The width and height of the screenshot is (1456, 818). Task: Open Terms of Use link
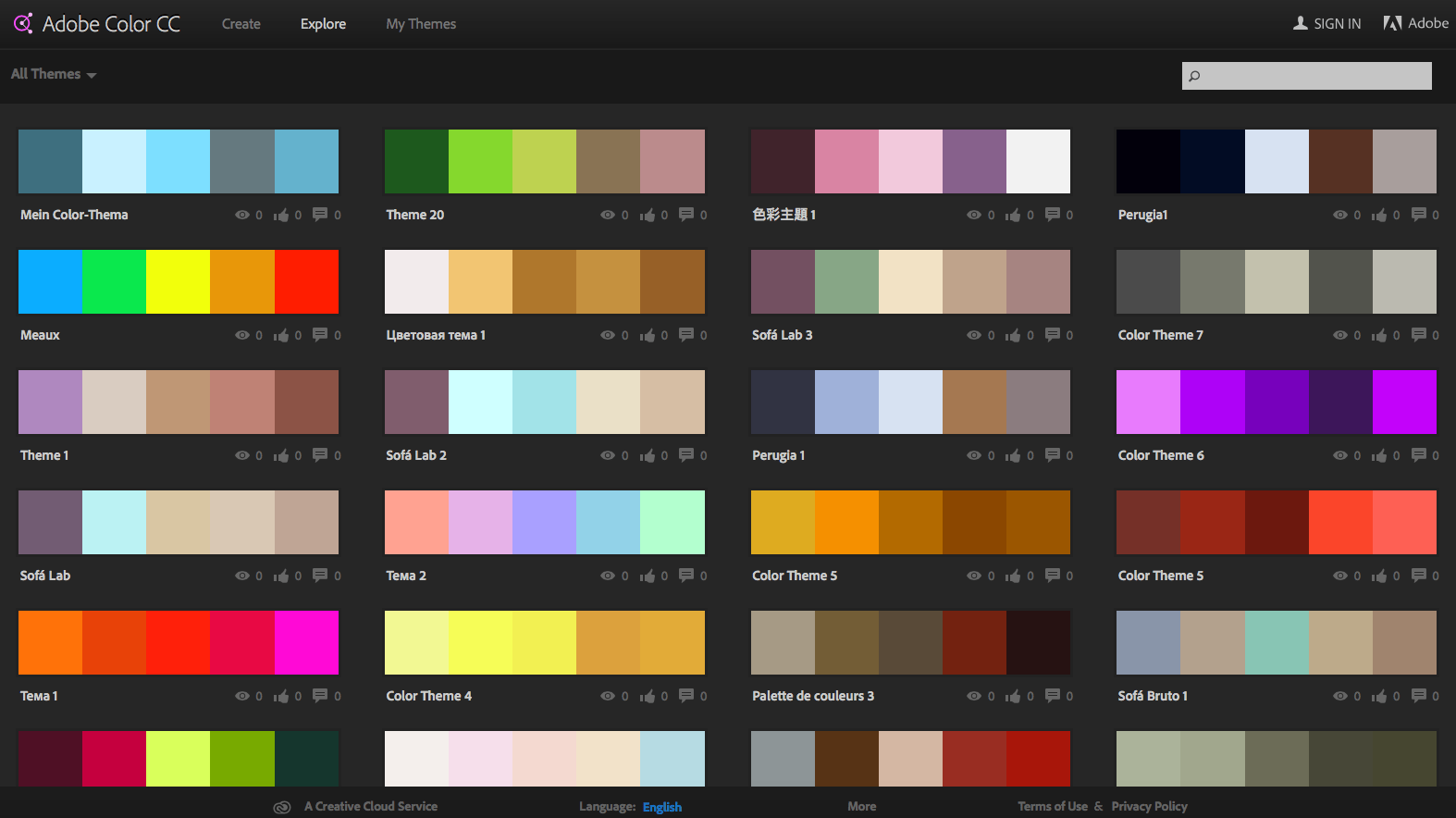point(1053,807)
